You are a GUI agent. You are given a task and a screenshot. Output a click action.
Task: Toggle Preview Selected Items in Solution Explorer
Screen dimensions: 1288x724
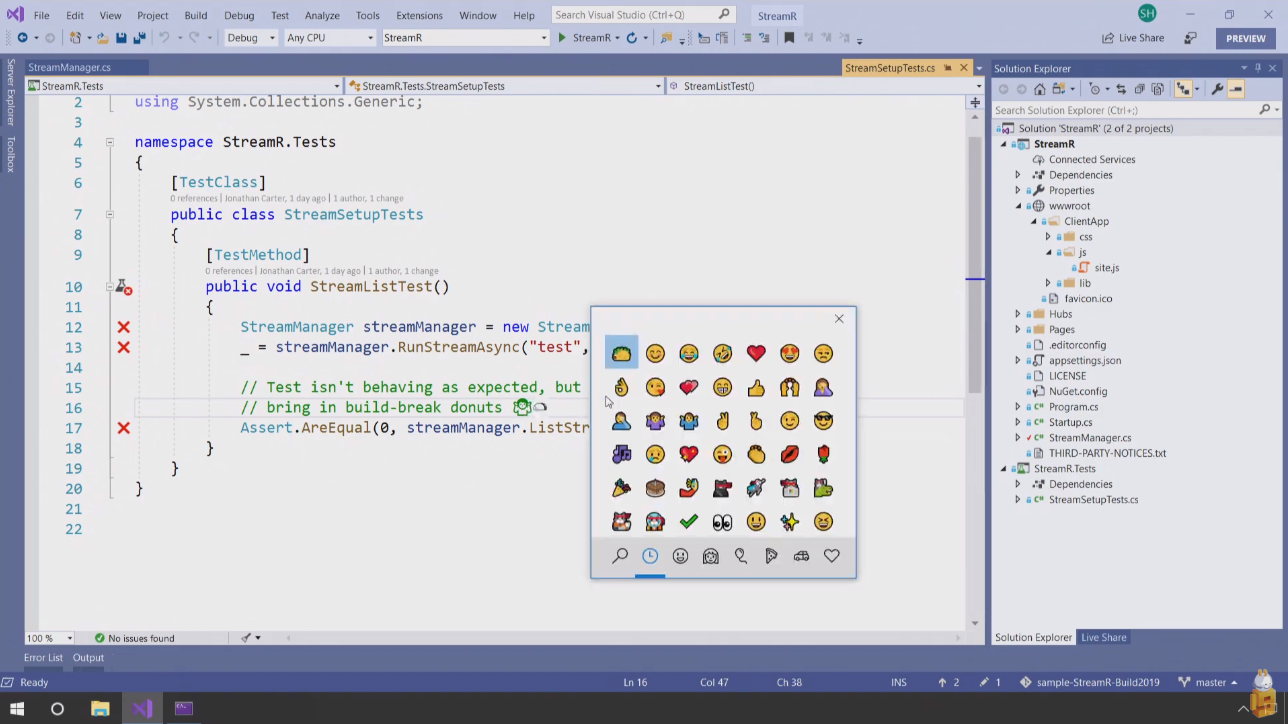(x=1236, y=89)
